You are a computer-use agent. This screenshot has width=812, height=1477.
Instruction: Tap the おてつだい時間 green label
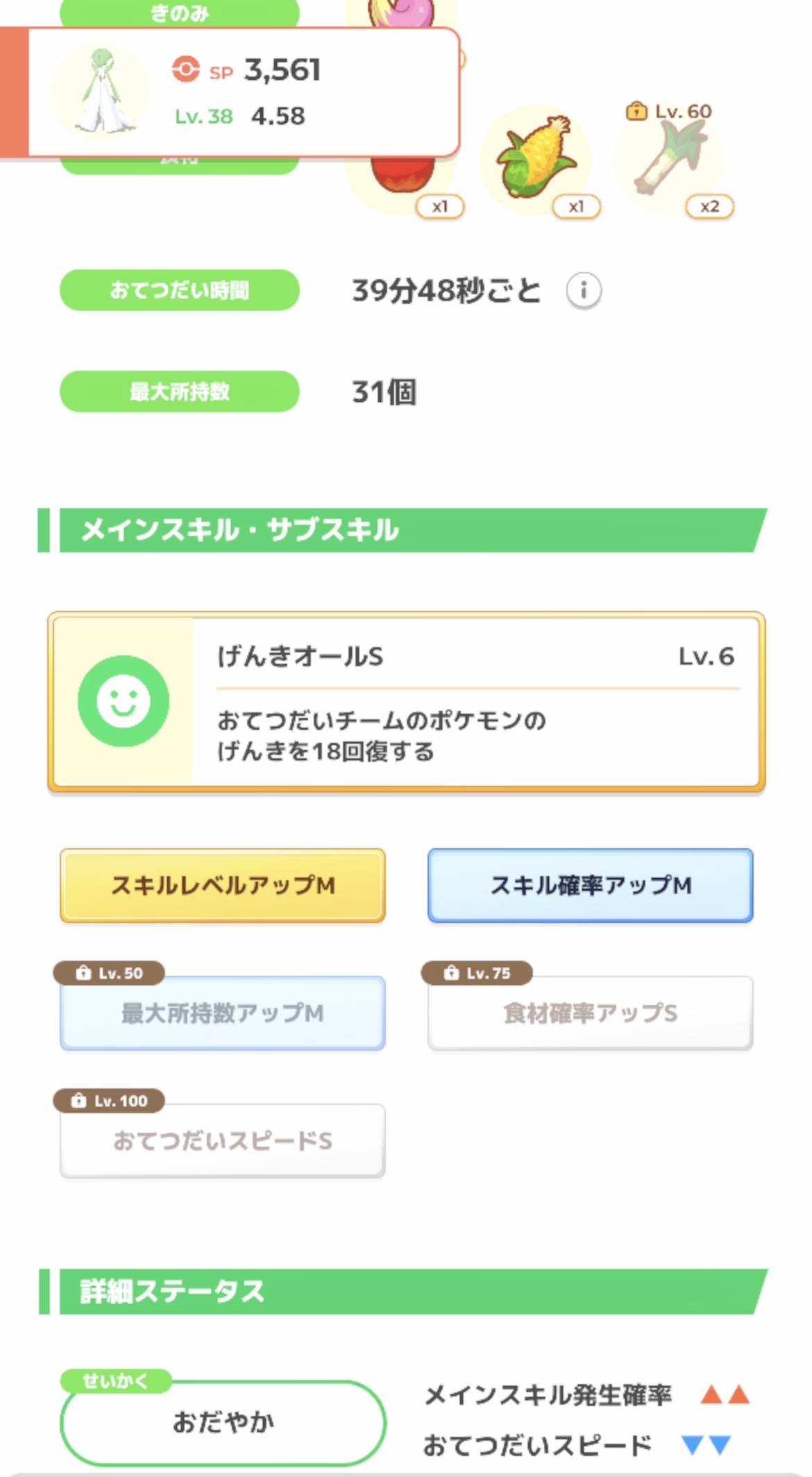(180, 290)
